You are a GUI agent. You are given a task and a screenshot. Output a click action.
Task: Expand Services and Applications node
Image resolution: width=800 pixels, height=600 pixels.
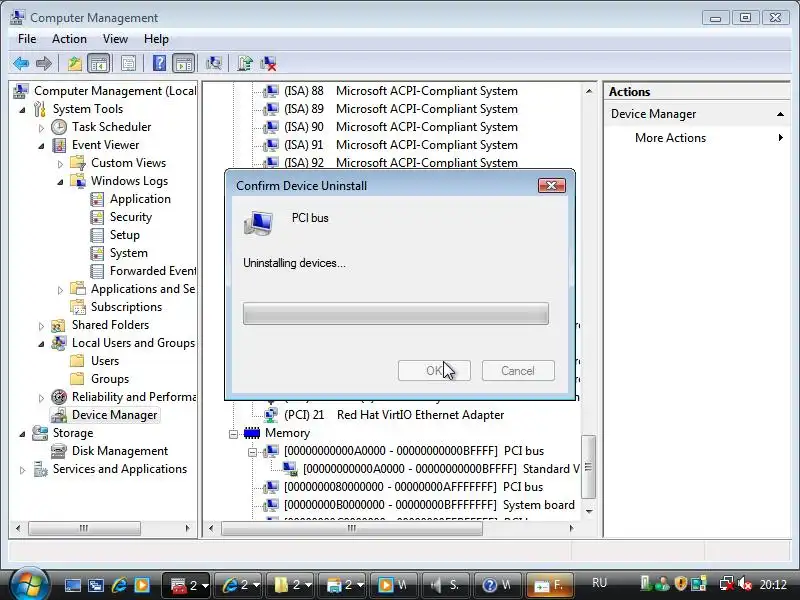(22, 470)
